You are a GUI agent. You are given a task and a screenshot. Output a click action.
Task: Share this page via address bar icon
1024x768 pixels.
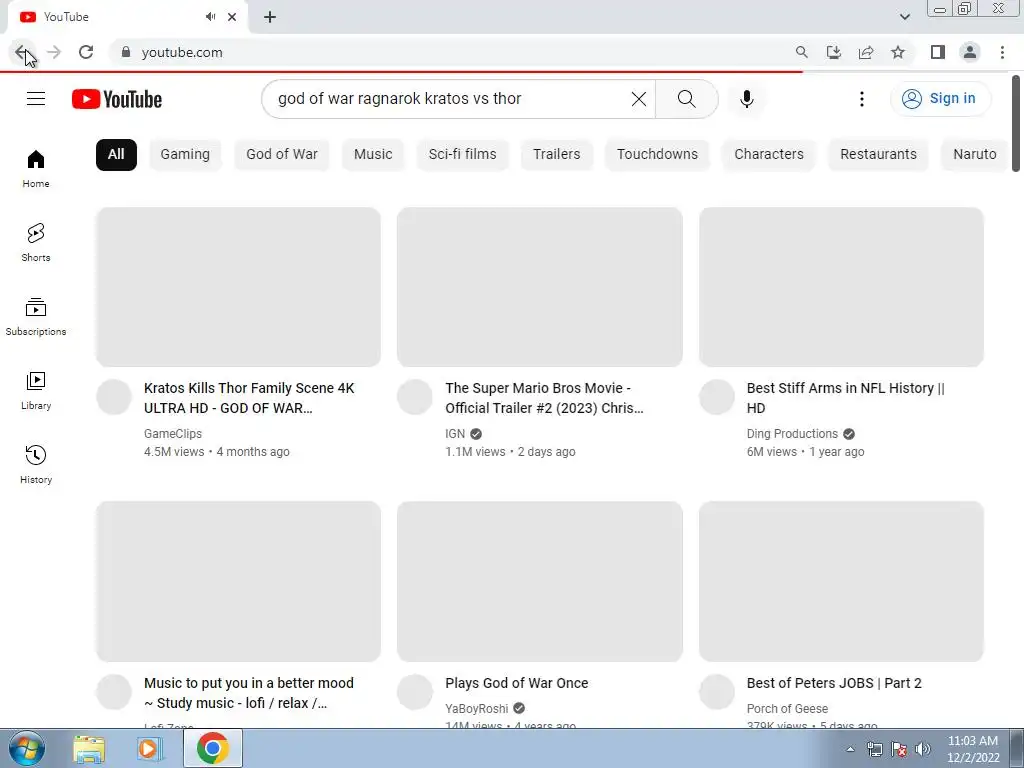click(866, 52)
